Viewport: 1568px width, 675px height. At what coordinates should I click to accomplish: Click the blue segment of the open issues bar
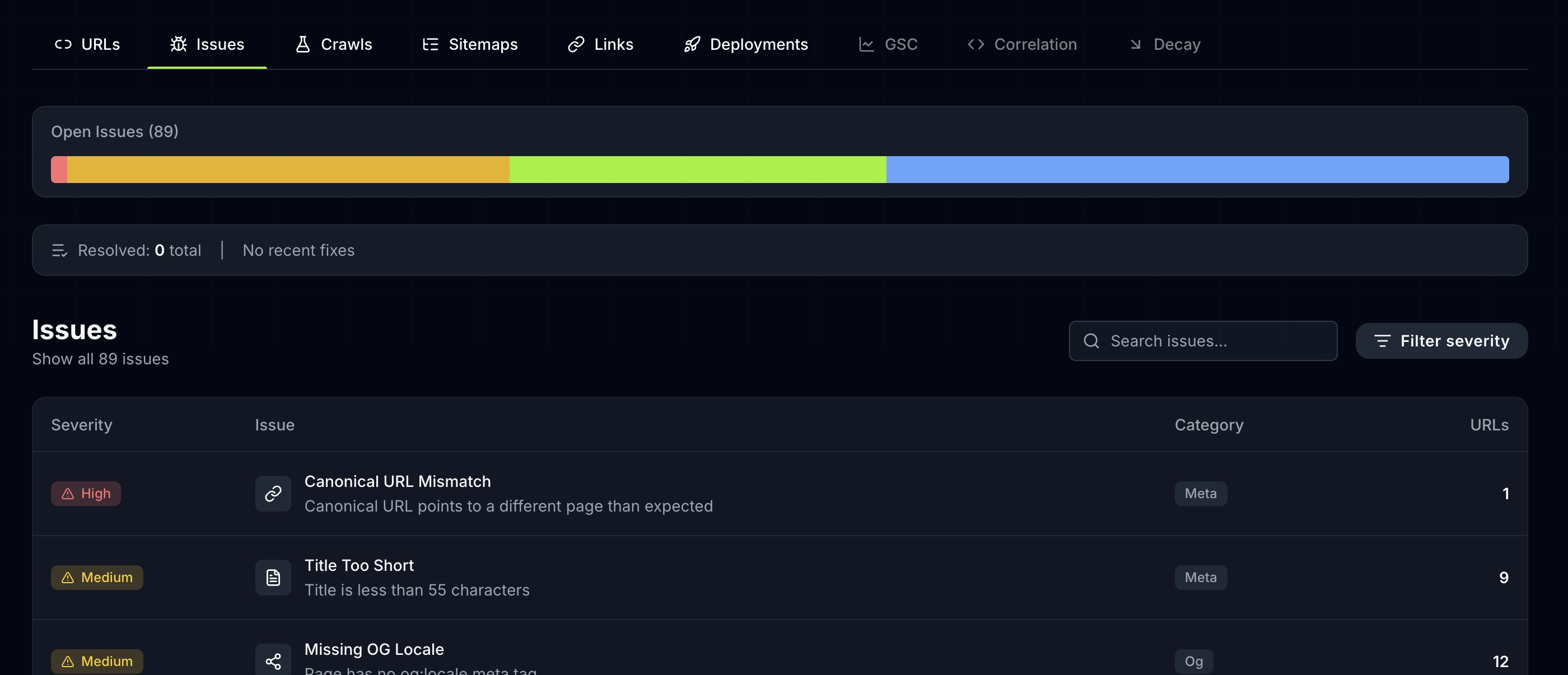click(1197, 170)
